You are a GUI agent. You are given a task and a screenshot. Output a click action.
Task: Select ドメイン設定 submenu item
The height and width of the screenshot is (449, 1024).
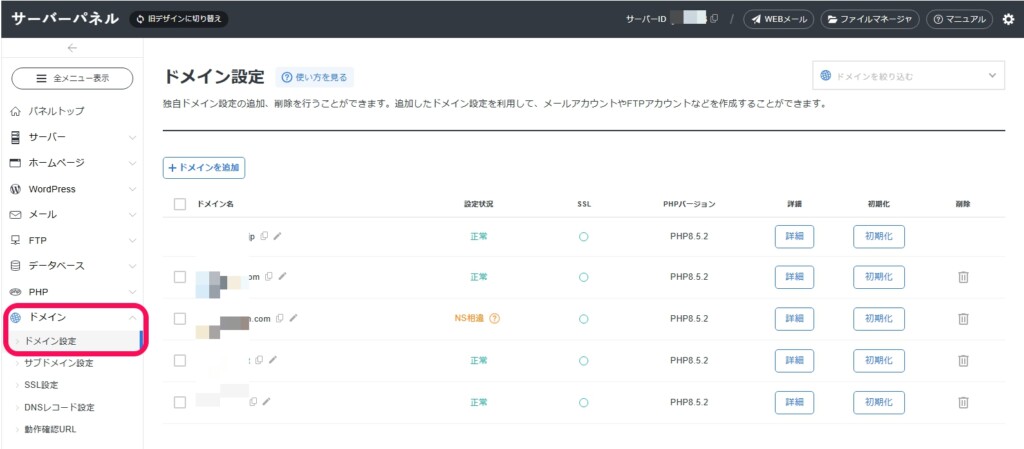(x=72, y=341)
